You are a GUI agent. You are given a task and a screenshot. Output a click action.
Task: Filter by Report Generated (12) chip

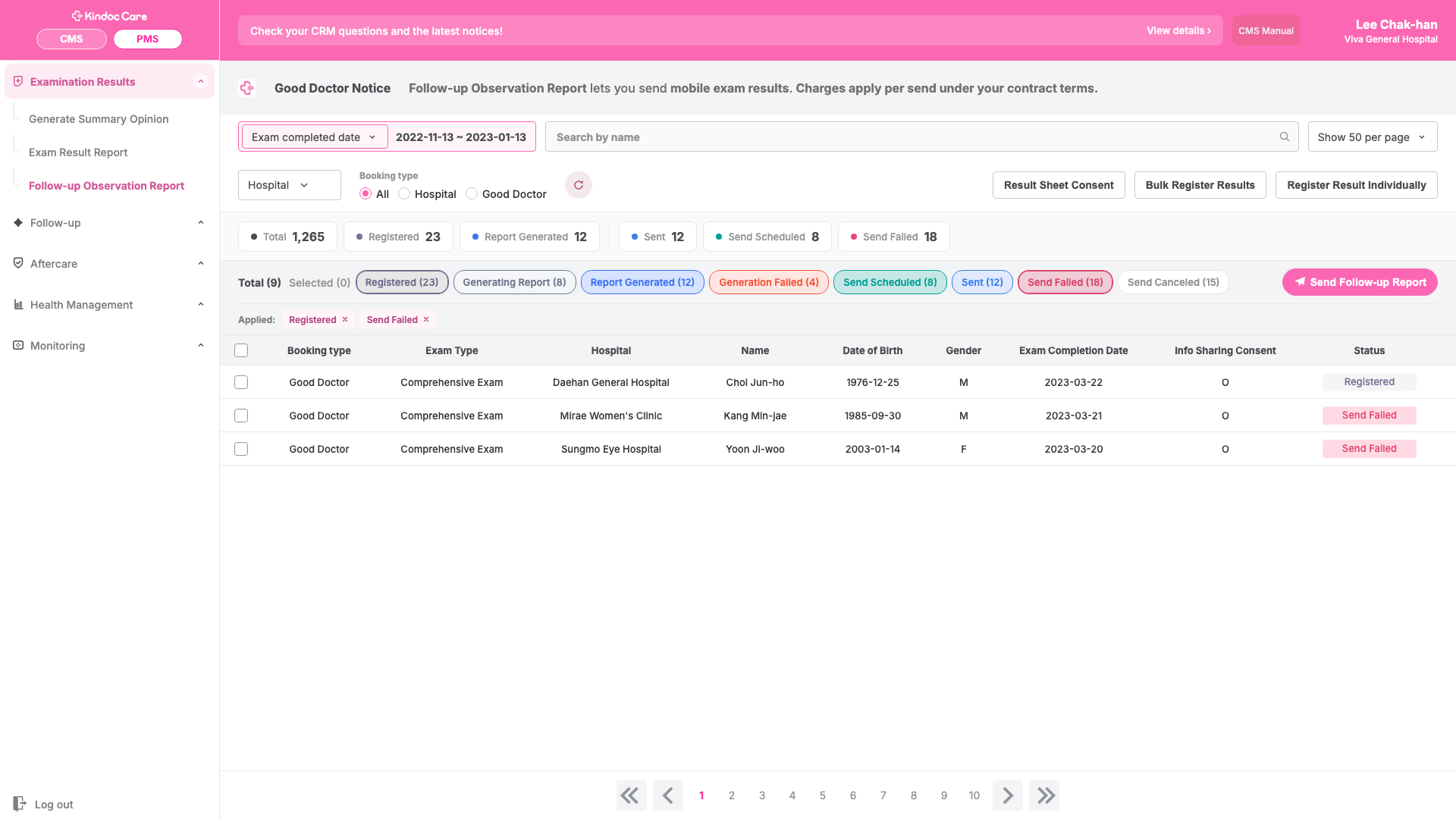click(x=642, y=282)
